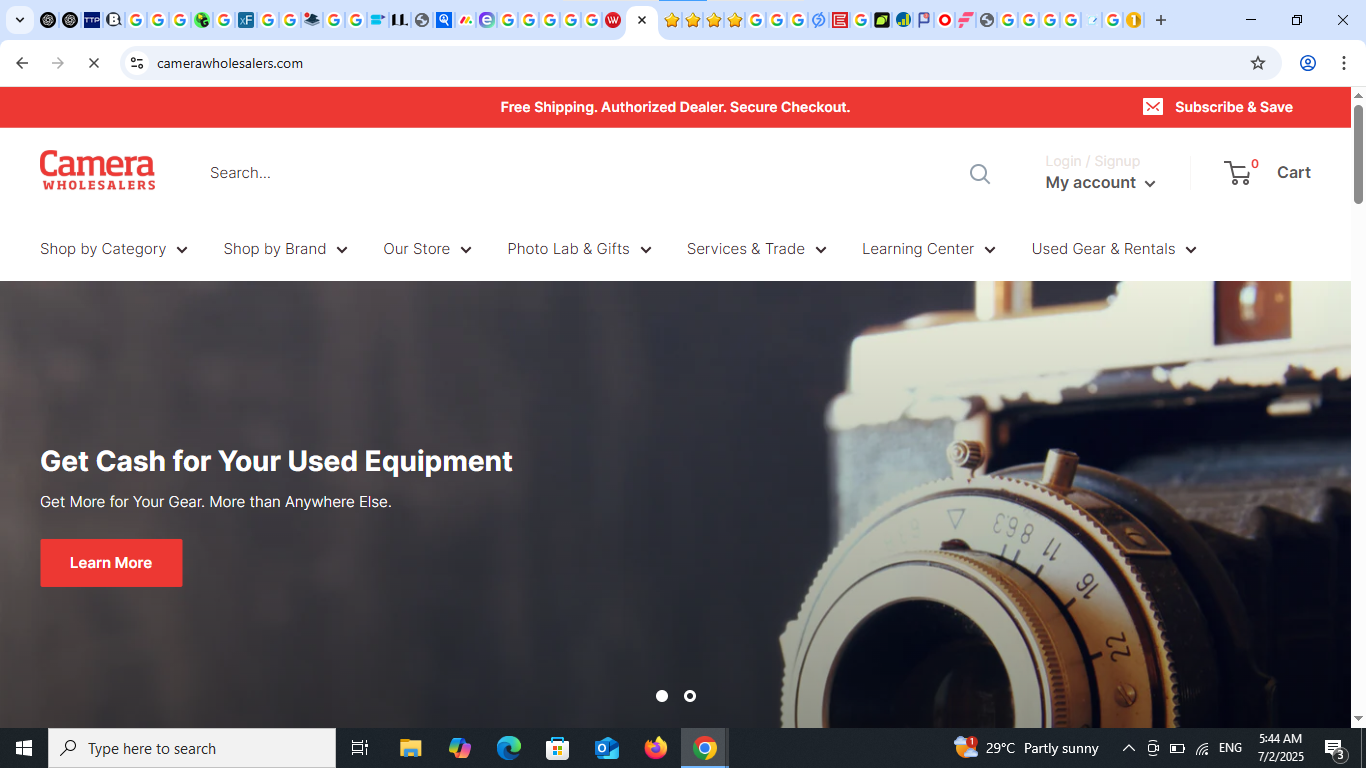Viewport: 1366px width, 768px height.
Task: Click the Chrome taskbar icon
Action: (x=705, y=748)
